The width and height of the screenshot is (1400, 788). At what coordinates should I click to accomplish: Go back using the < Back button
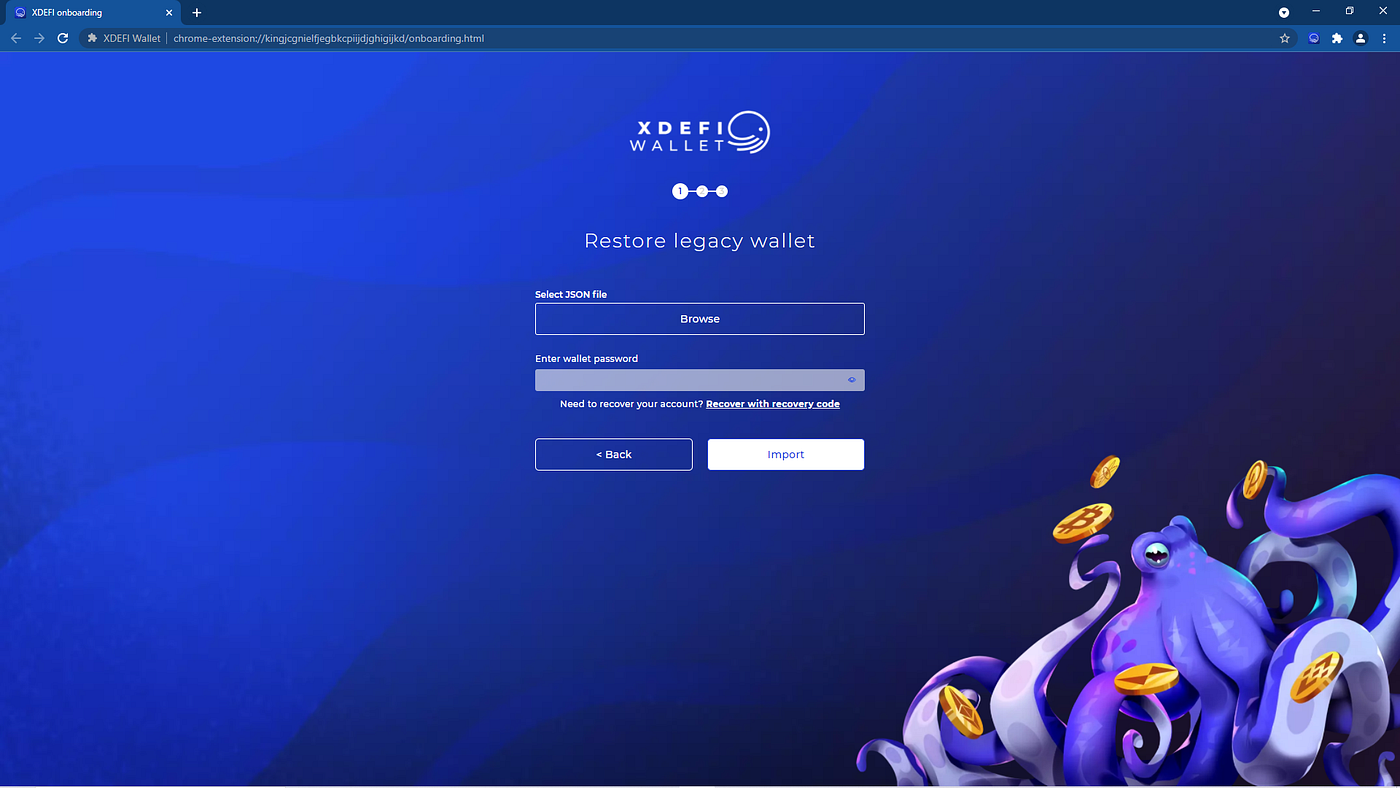614,454
